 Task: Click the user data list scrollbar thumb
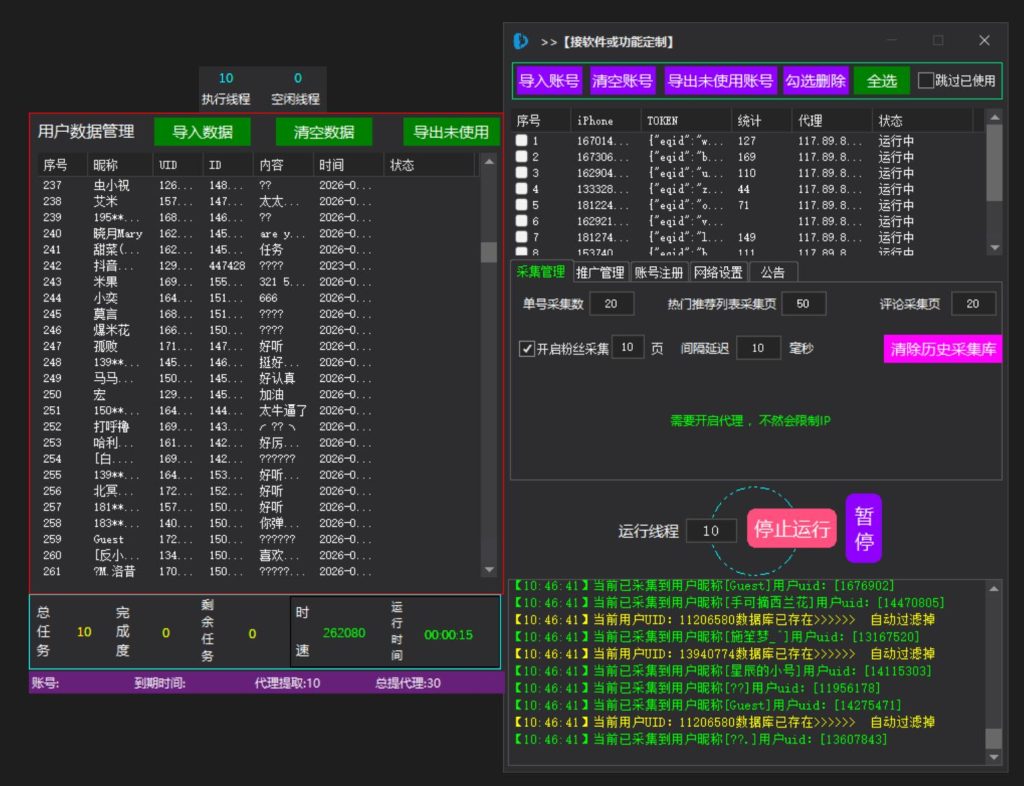click(488, 252)
